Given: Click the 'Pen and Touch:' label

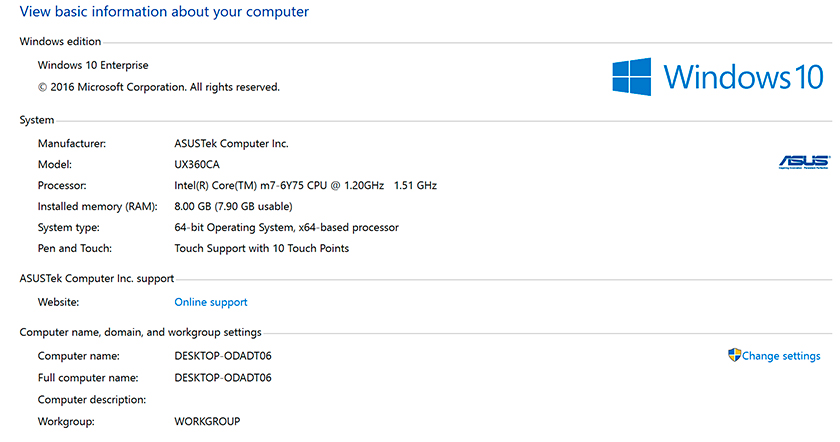Looking at the screenshot, I should point(74,248).
